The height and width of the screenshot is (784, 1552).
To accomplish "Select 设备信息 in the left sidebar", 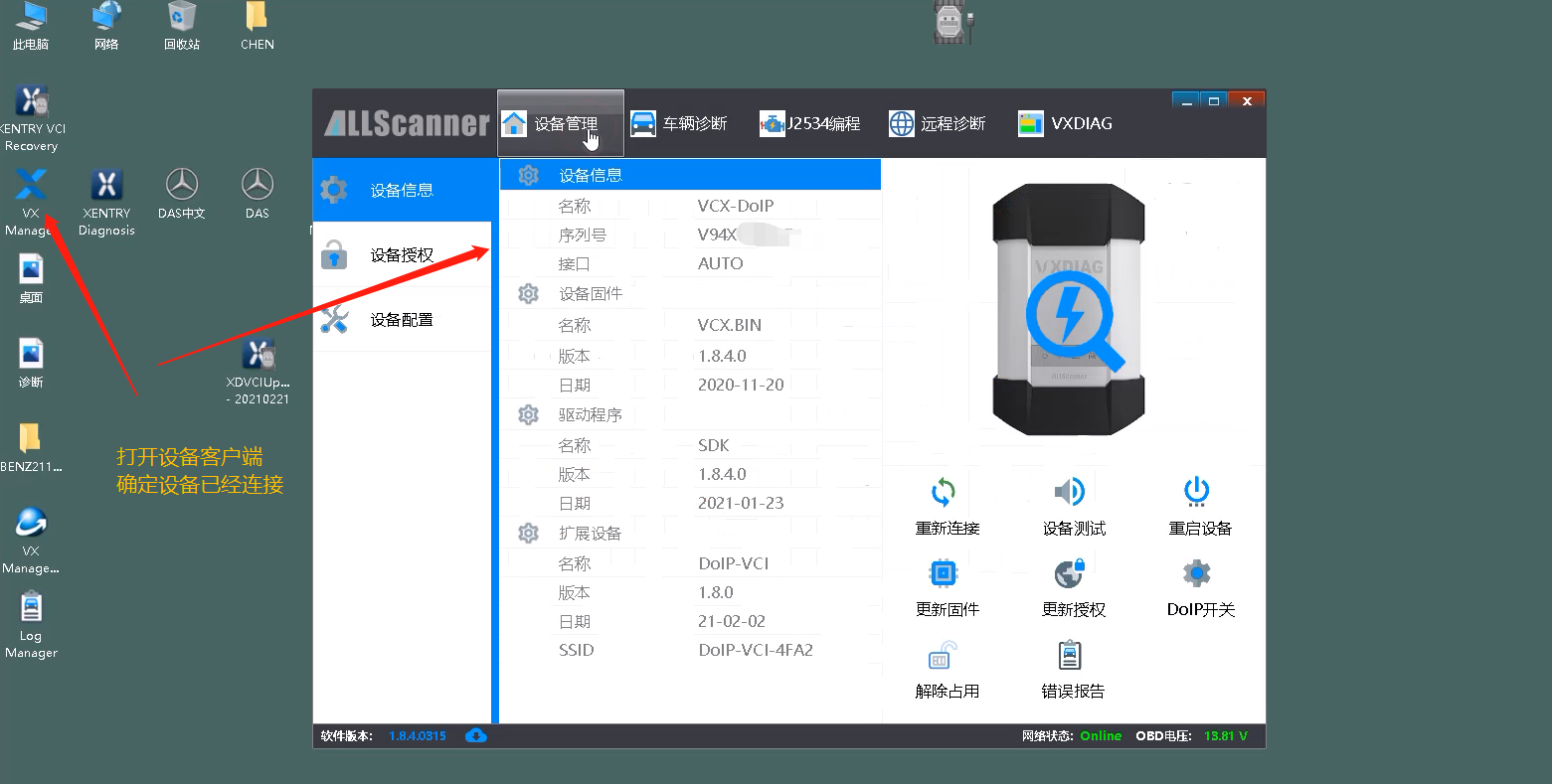I will point(403,190).
